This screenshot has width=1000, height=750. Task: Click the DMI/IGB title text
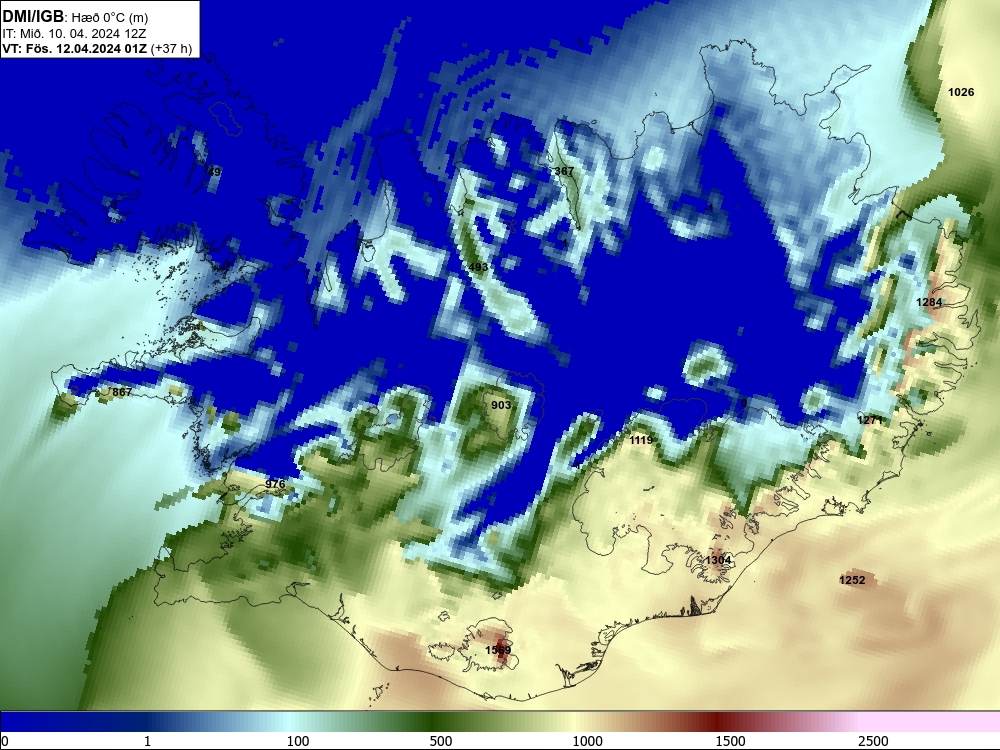tap(33, 17)
